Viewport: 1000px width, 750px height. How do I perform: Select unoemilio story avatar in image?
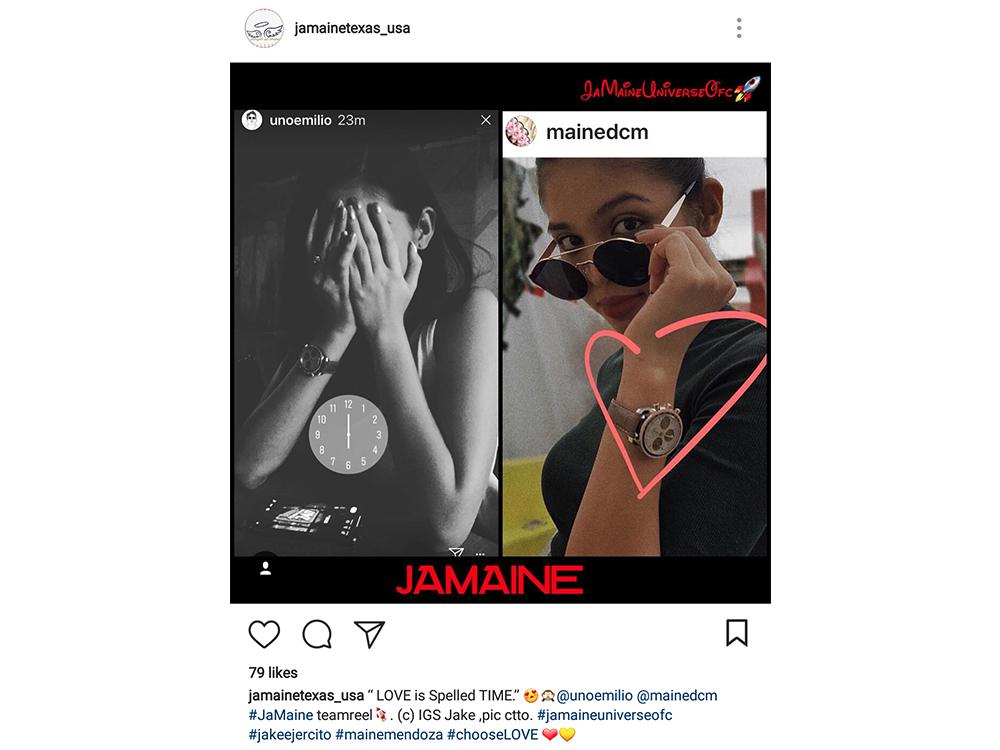point(252,120)
